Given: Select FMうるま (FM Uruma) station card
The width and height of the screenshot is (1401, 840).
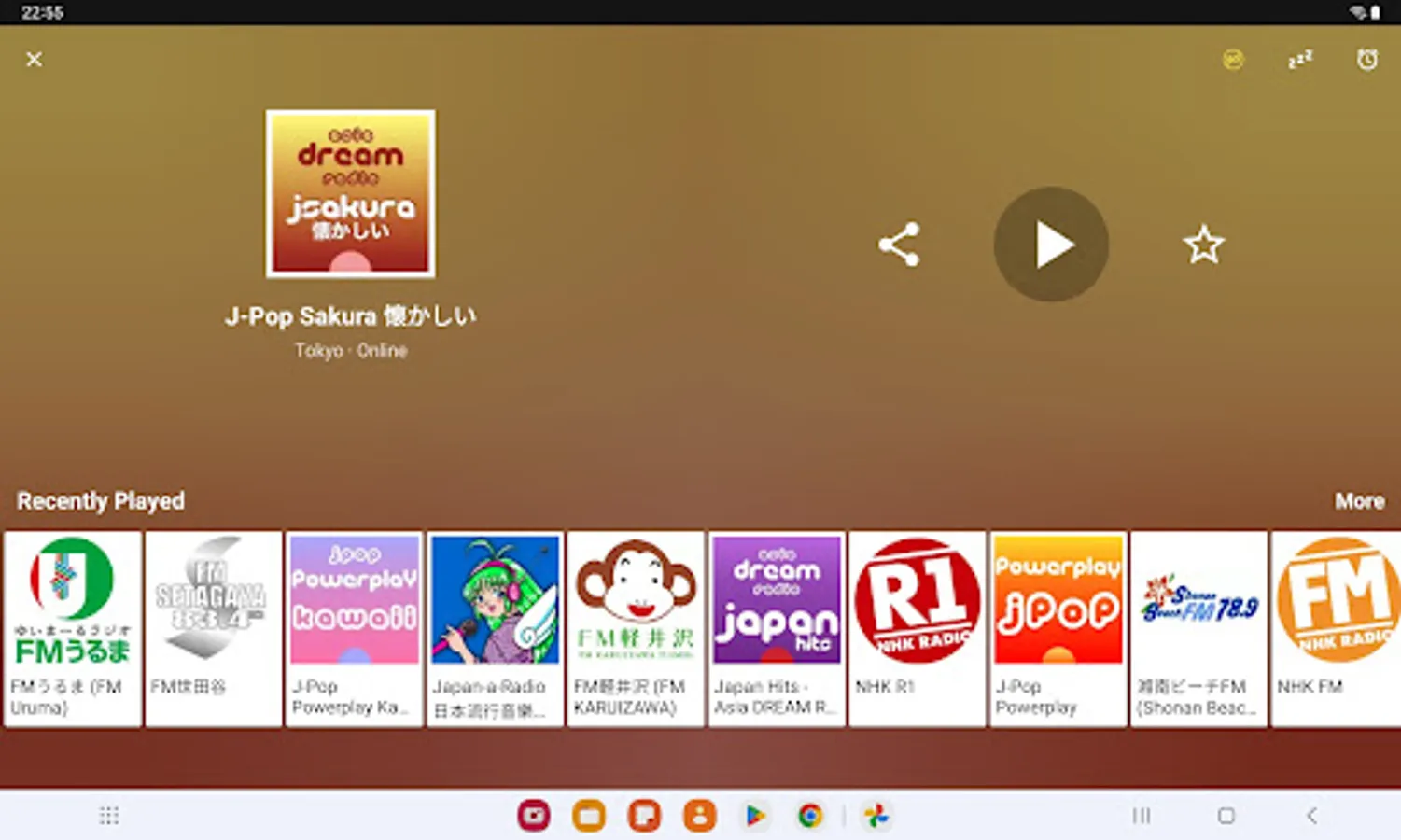Looking at the screenshot, I should pyautogui.click(x=73, y=629).
